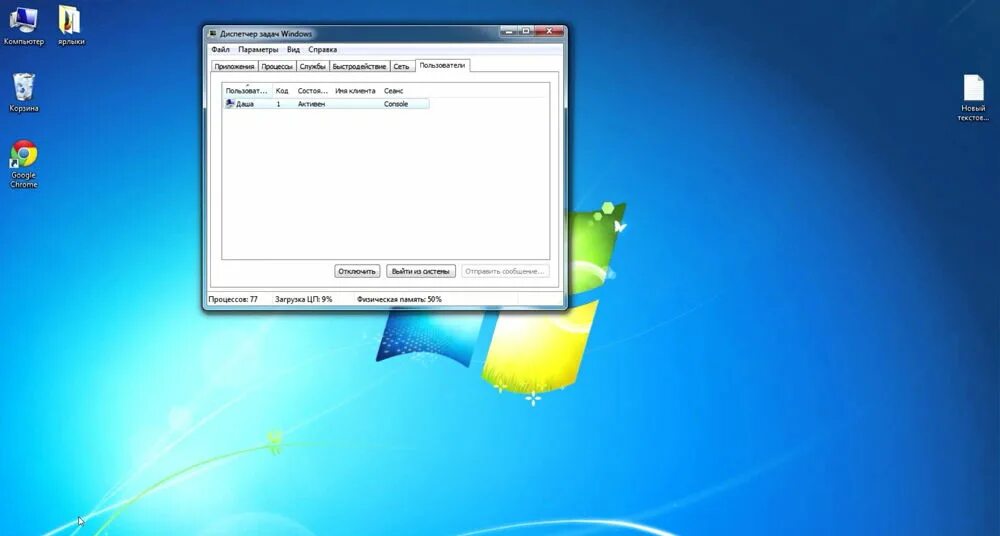Image resolution: width=1000 pixels, height=536 pixels.
Task: Select the Корзина recycle bin icon
Action: [x=24, y=93]
